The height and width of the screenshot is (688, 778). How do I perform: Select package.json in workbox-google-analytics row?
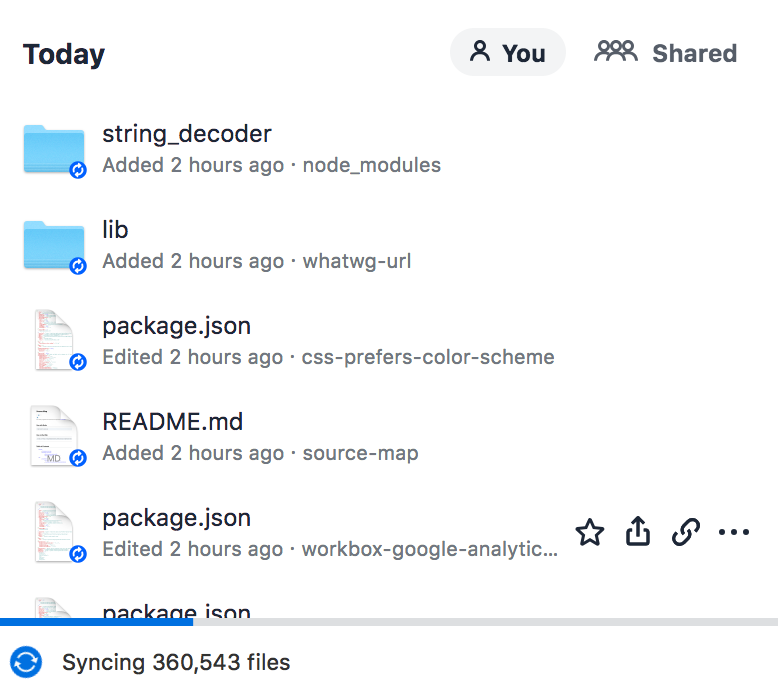176,518
